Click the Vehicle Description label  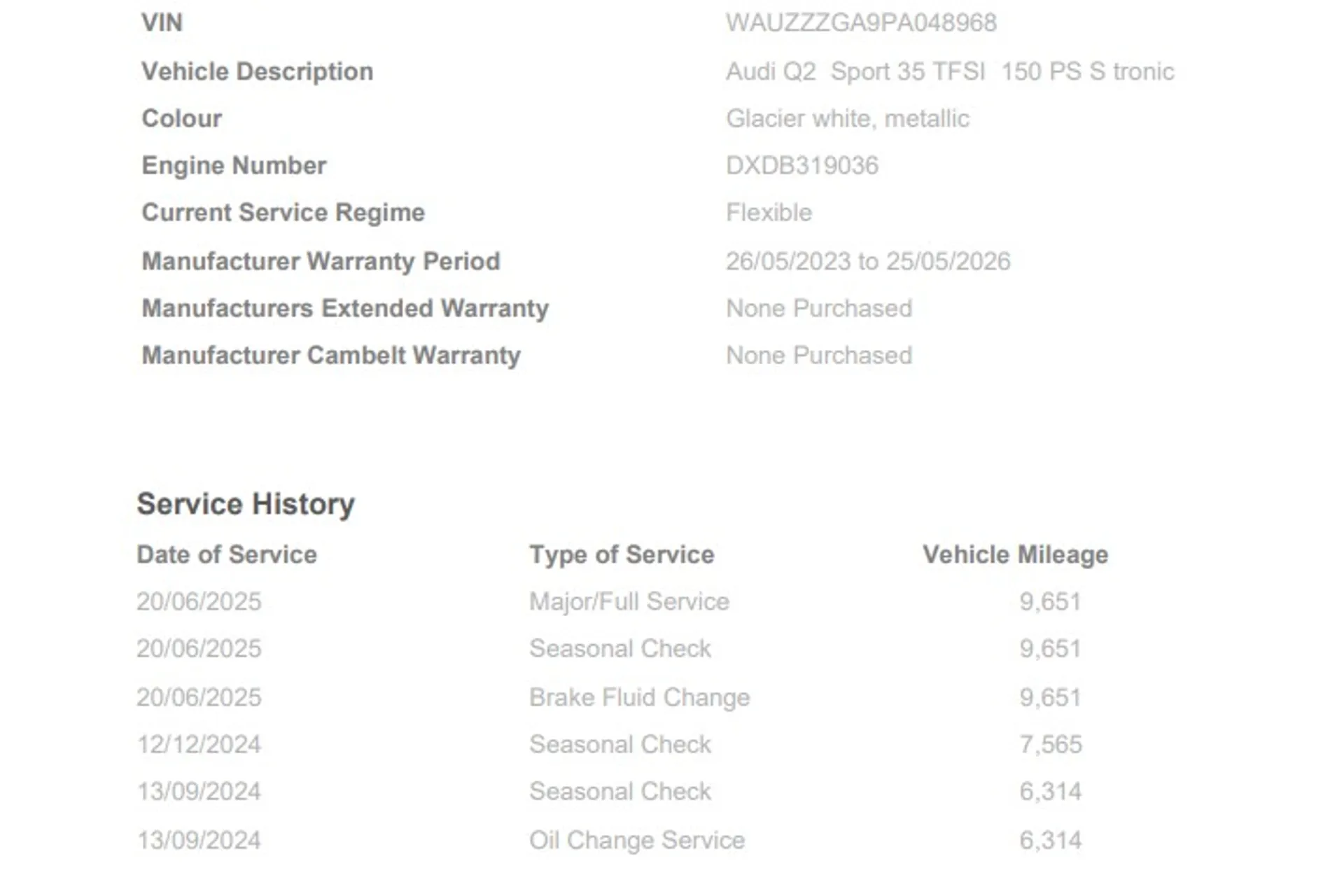257,71
